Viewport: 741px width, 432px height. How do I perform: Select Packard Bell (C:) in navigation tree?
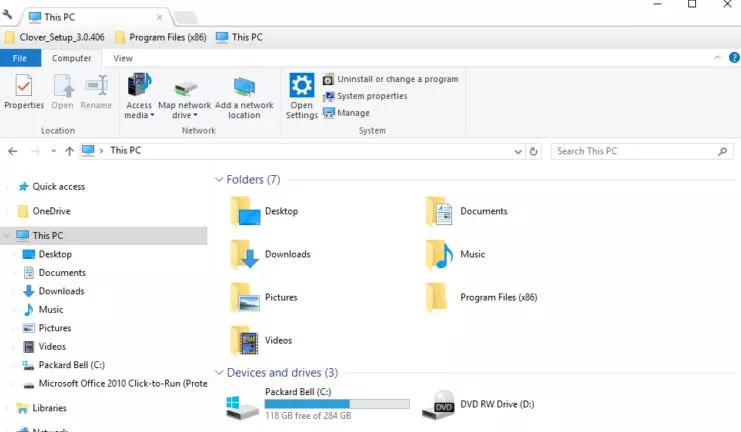[64, 365]
